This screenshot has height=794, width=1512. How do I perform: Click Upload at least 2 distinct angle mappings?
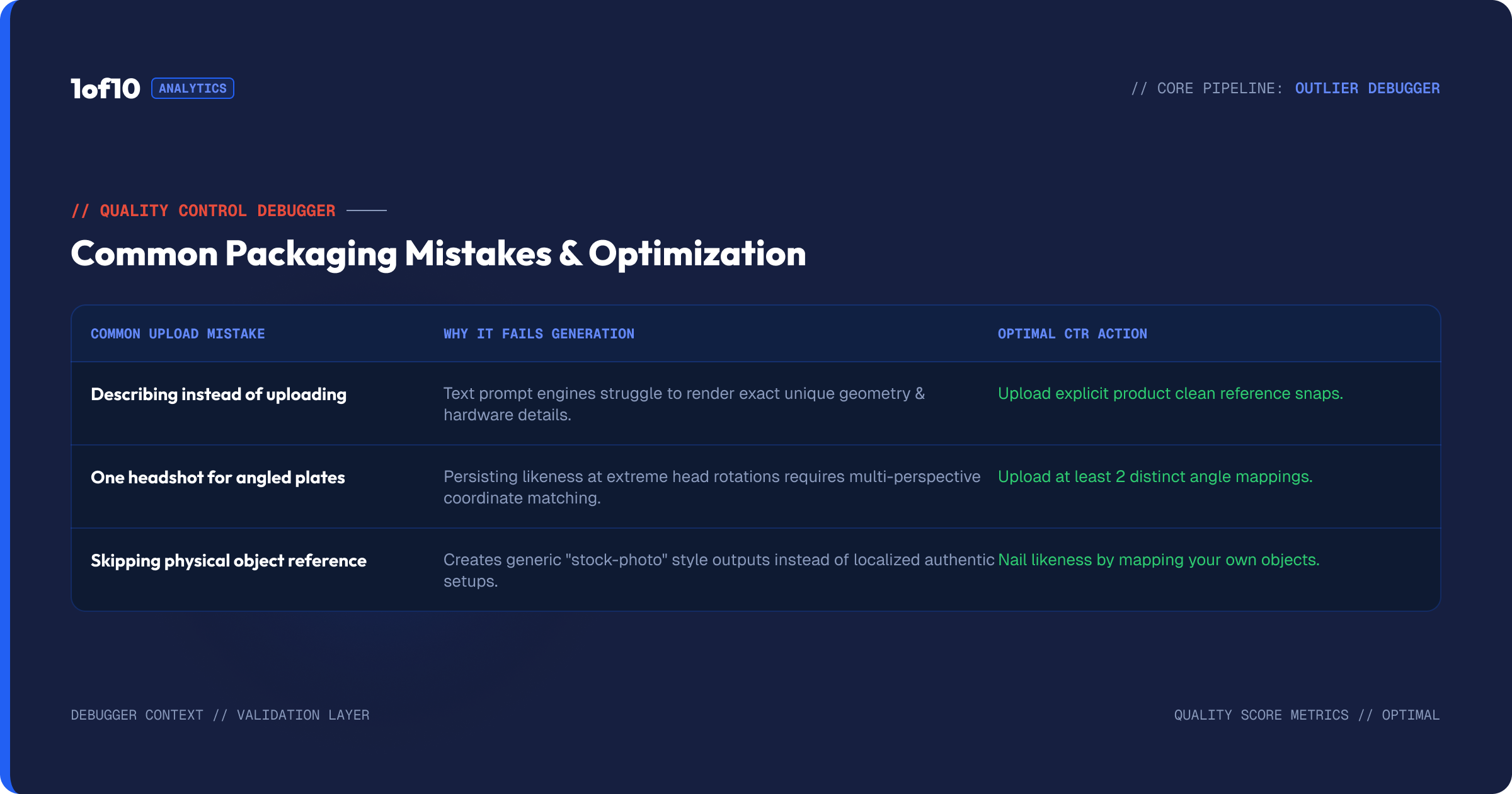coord(1155,477)
